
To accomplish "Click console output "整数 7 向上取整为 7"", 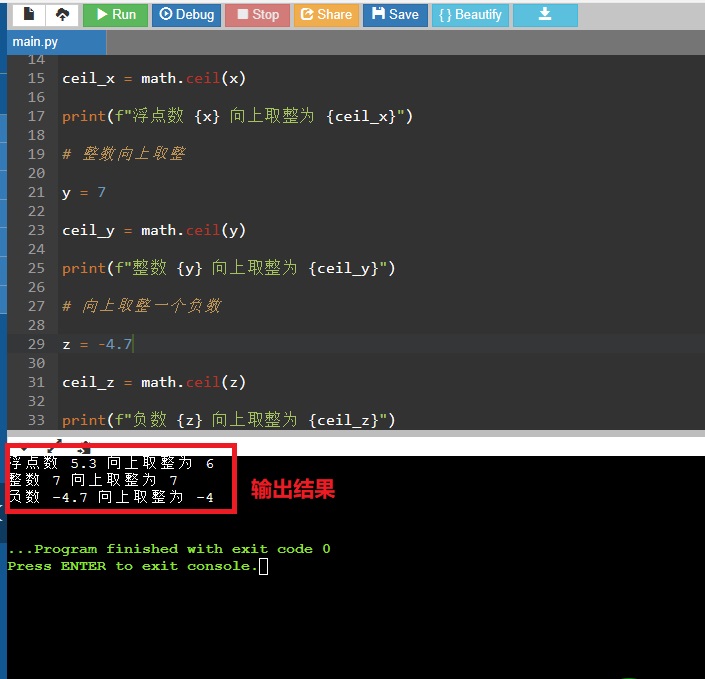I will click(94, 480).
